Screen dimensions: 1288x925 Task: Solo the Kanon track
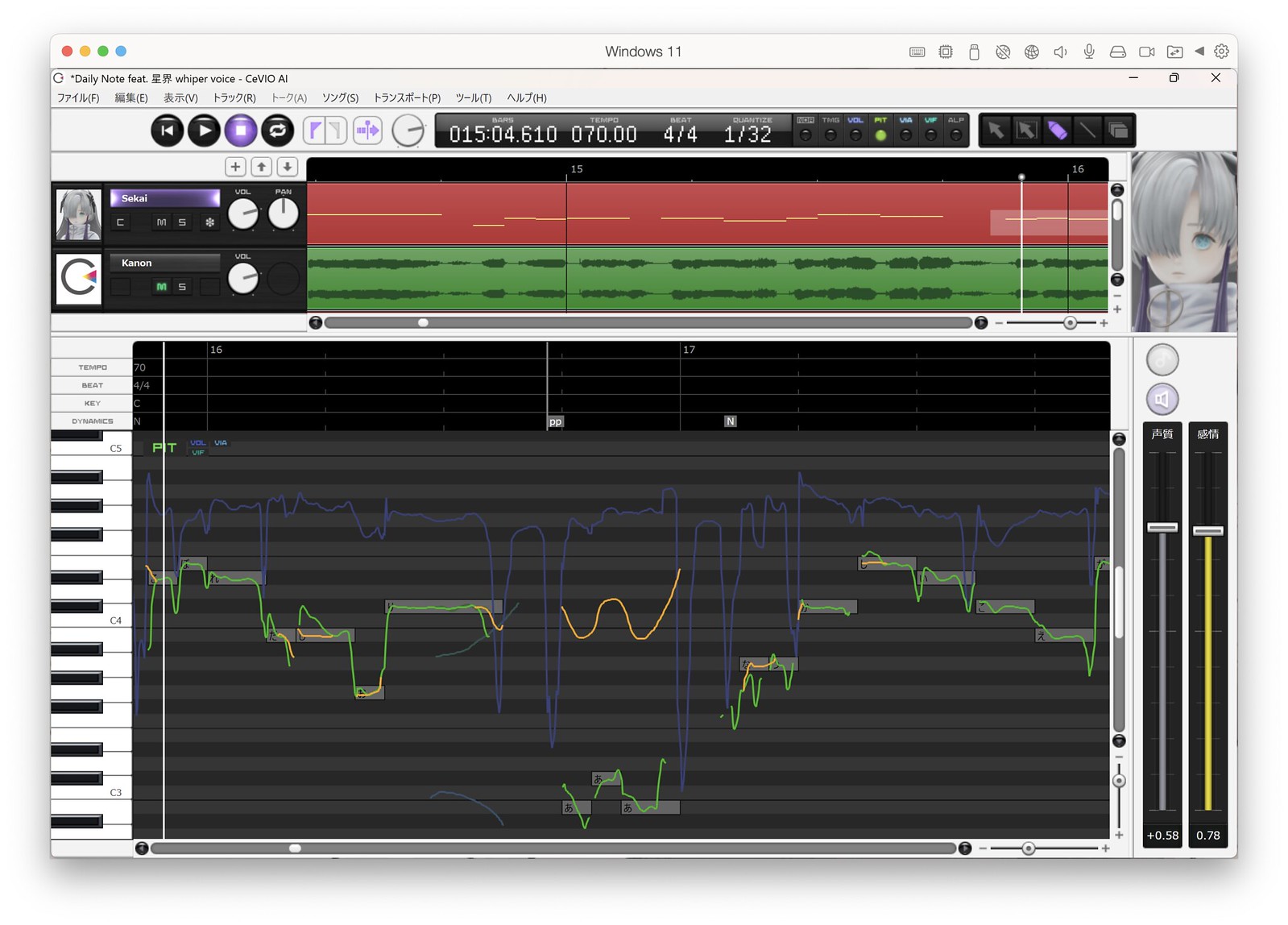182,287
